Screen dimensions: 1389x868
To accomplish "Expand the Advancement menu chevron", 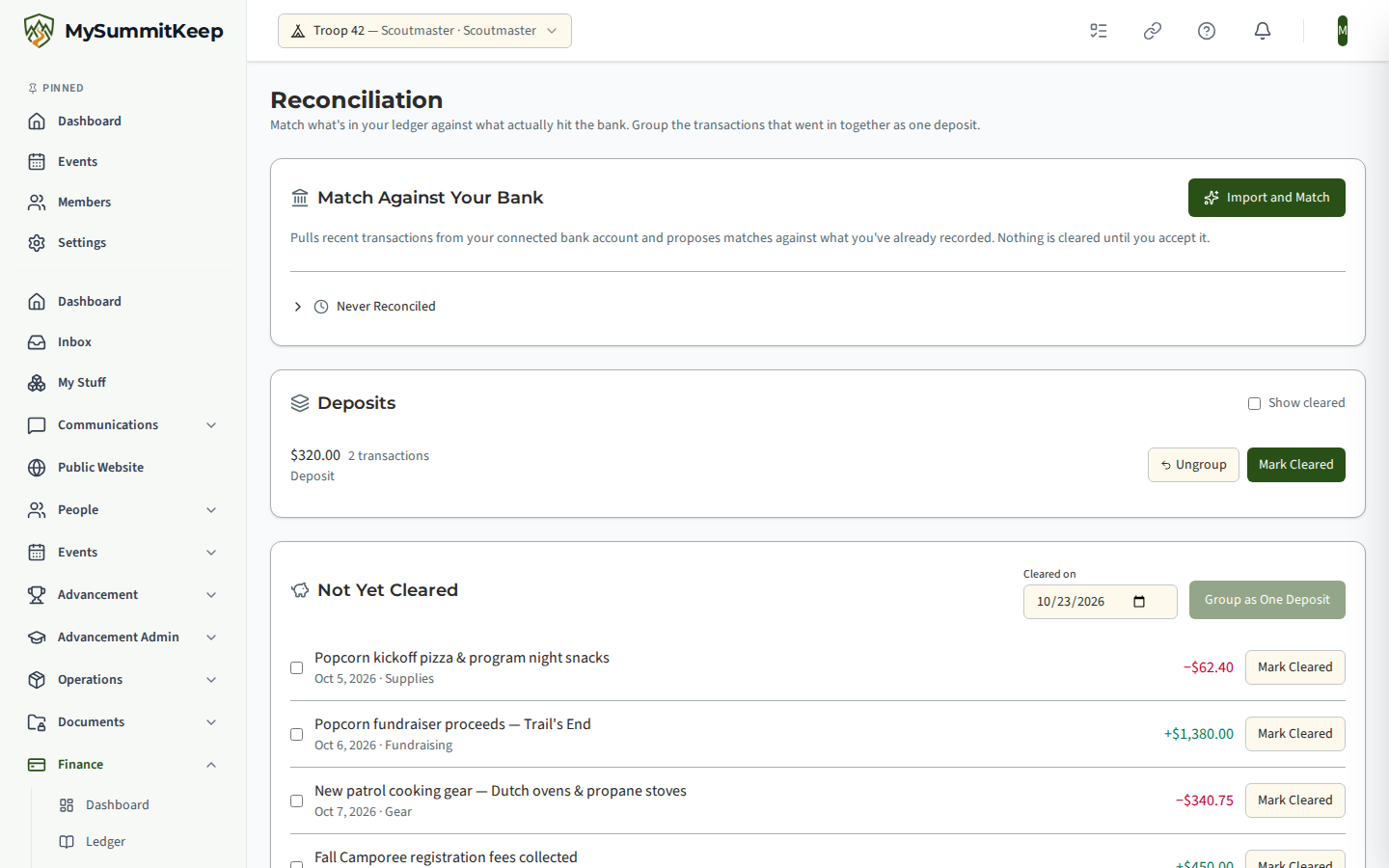I will [211, 594].
